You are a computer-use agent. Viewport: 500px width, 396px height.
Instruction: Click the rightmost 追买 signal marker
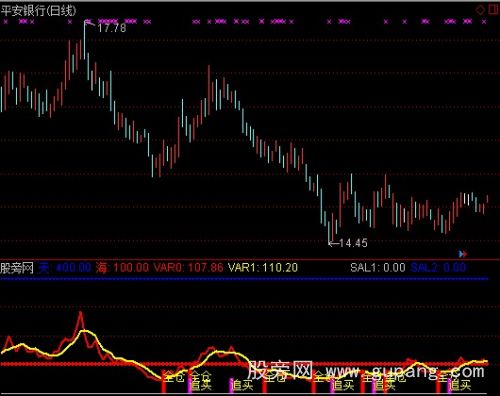(460, 385)
